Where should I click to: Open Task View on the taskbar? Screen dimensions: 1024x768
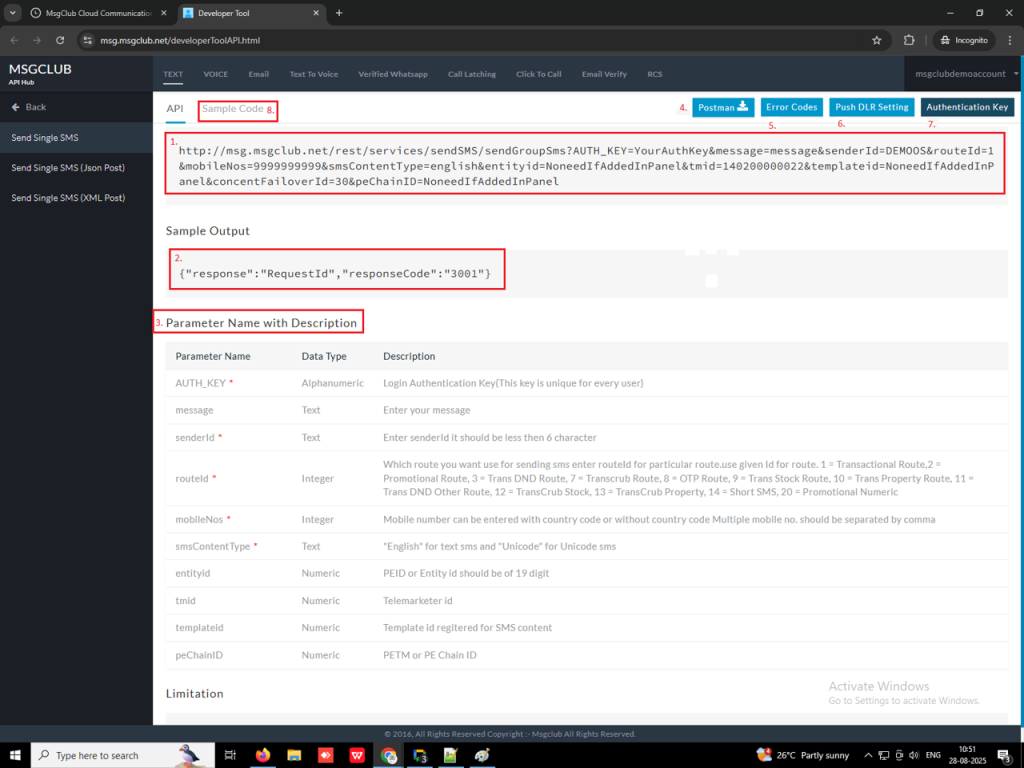(x=230, y=756)
